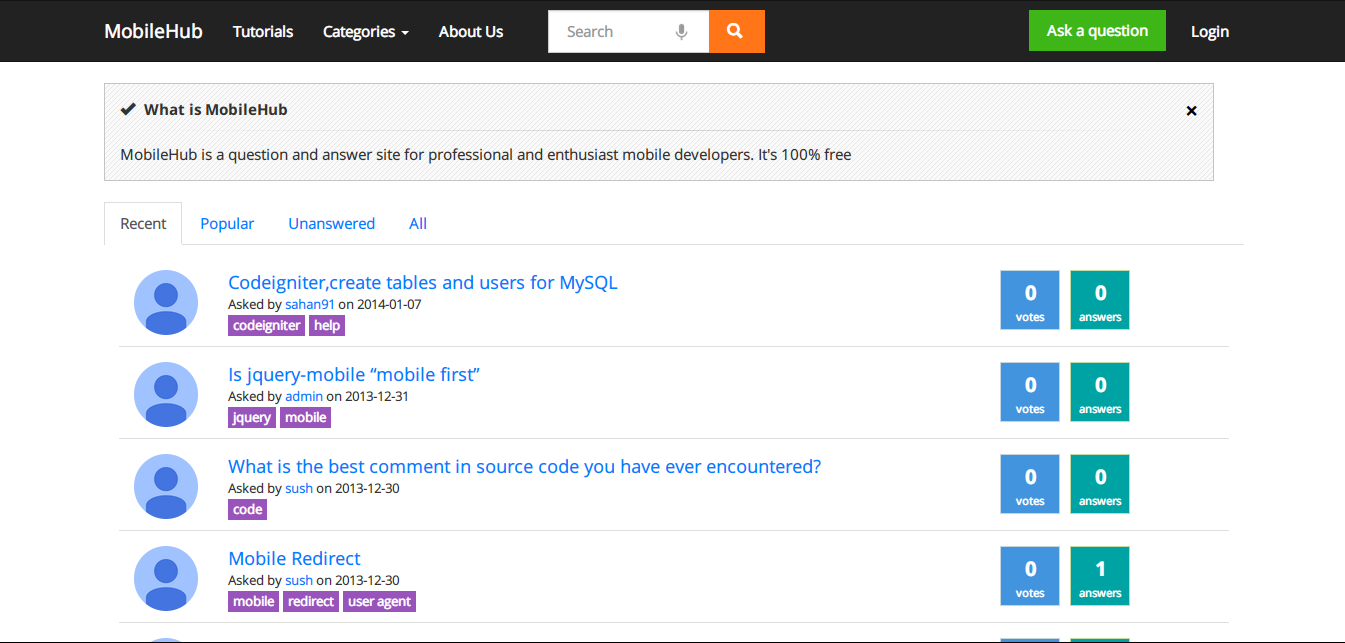Open the Categories dropdown menu

(x=366, y=32)
